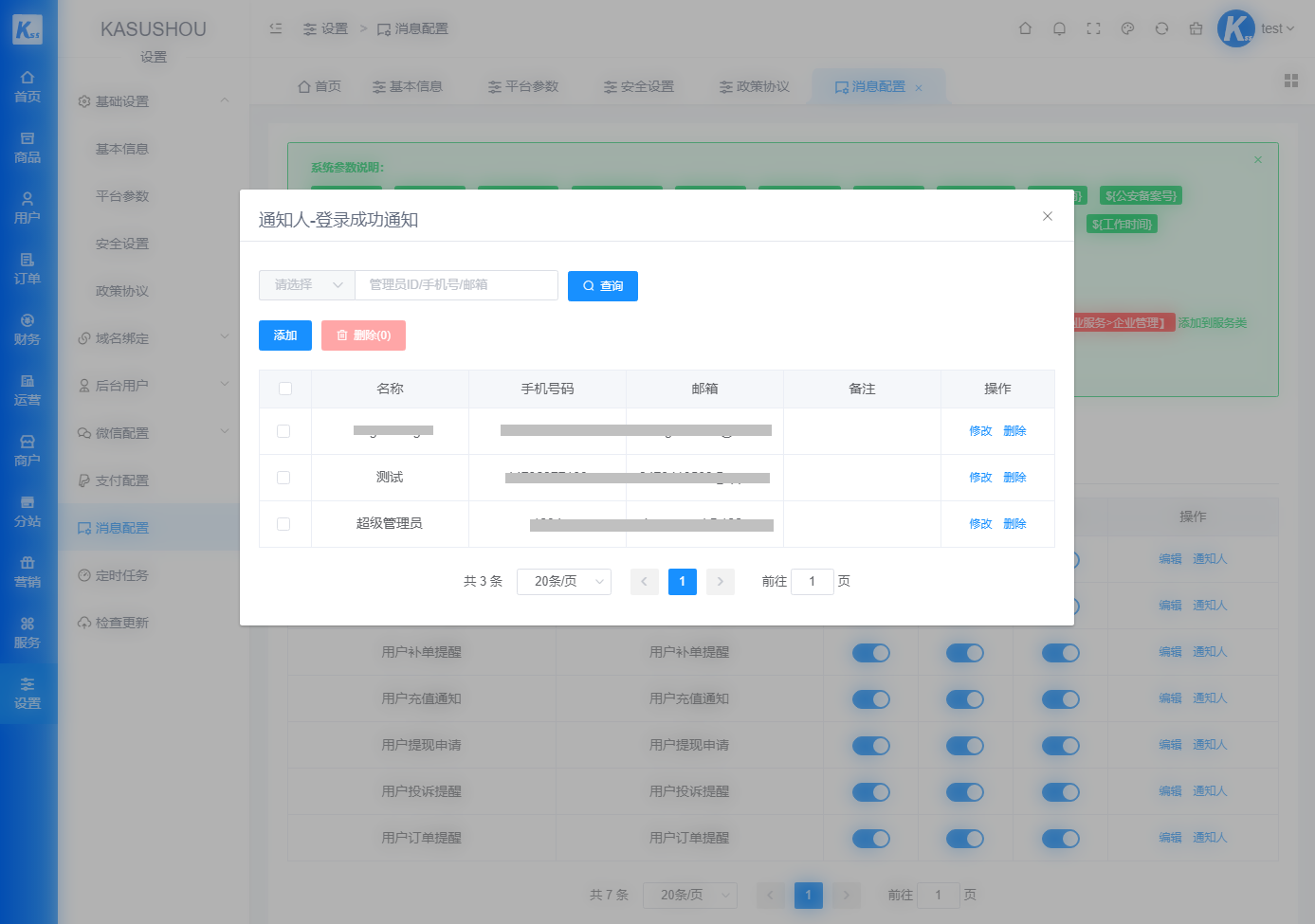Collapse the 基础设置 menu group
The image size is (1315, 924).
pyautogui.click(x=153, y=101)
